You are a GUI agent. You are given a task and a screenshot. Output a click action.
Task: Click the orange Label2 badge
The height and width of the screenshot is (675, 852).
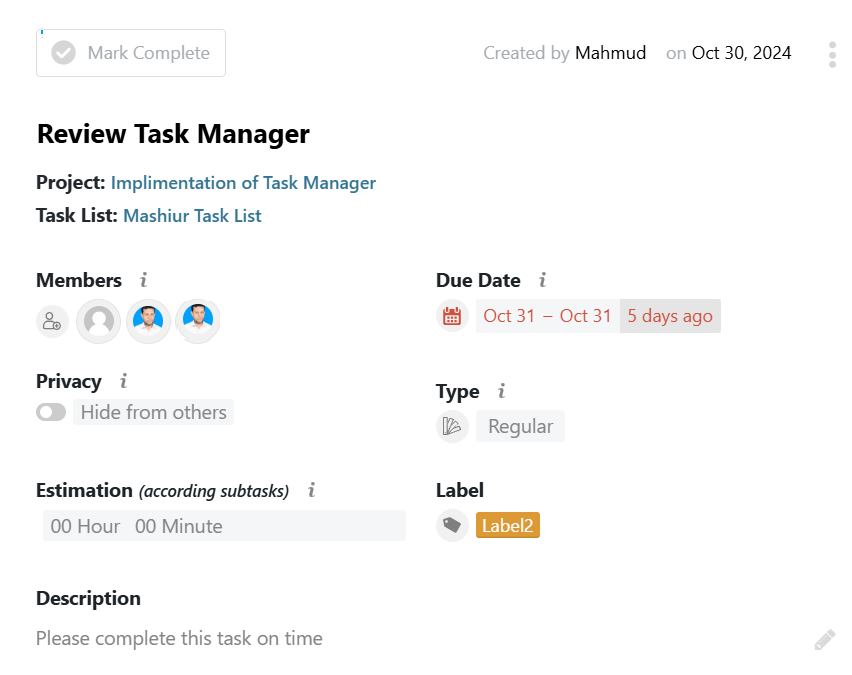point(508,524)
